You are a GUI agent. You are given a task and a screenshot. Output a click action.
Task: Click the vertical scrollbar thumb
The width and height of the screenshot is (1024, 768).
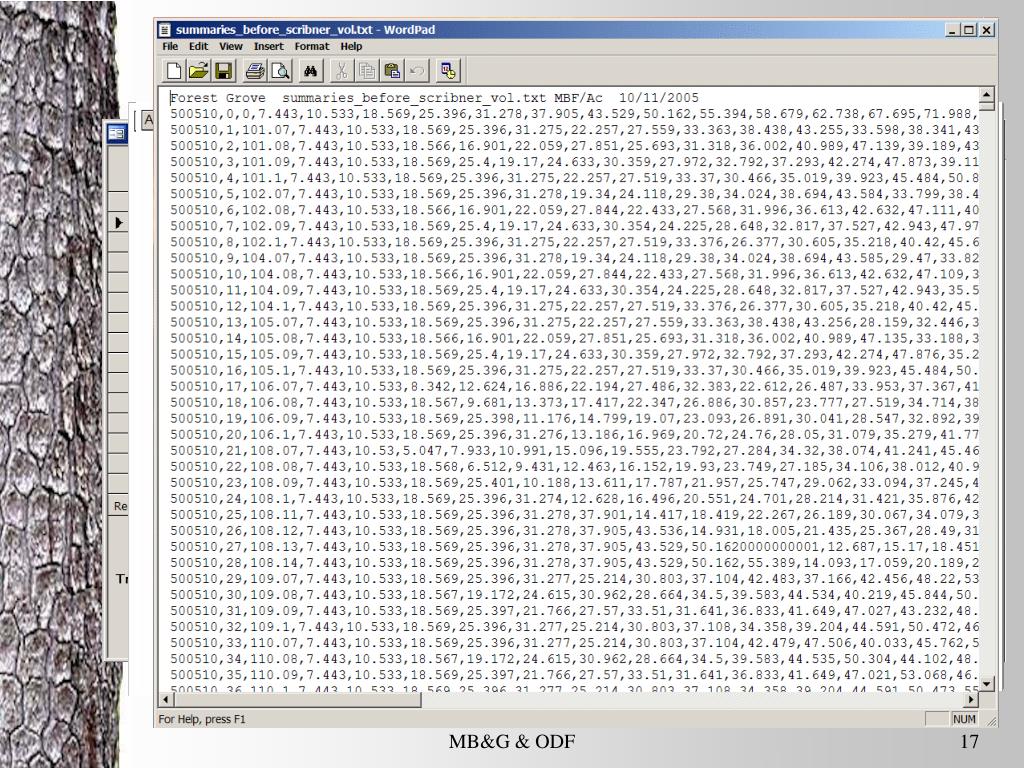pos(986,107)
